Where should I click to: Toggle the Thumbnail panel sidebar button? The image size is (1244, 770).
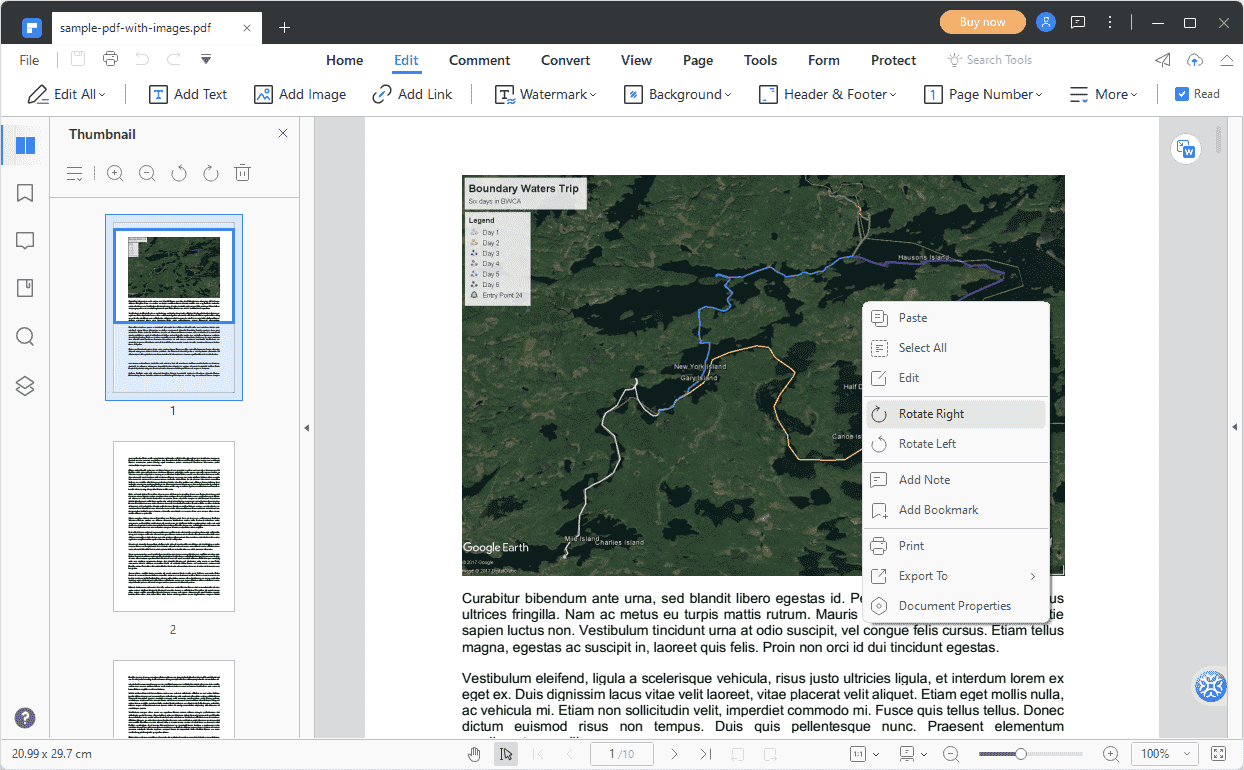pyautogui.click(x=25, y=145)
